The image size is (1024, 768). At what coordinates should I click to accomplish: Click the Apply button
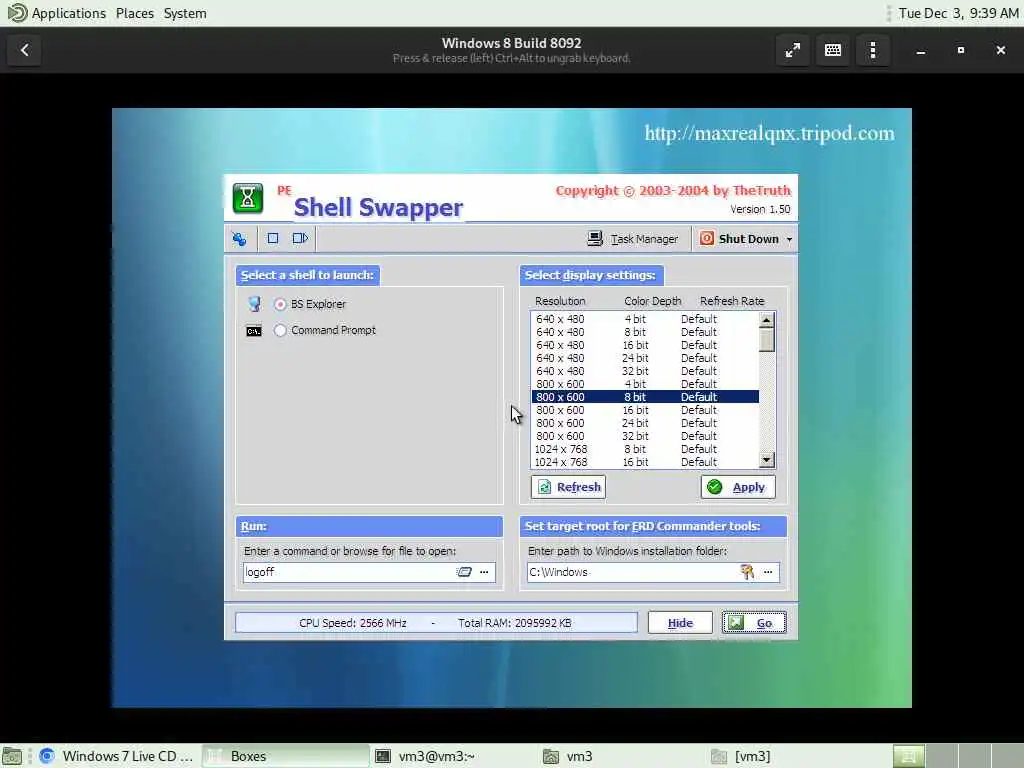pyautogui.click(x=738, y=487)
